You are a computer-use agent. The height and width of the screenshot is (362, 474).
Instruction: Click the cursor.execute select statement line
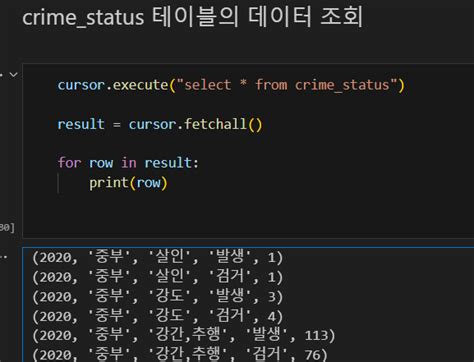coord(231,85)
